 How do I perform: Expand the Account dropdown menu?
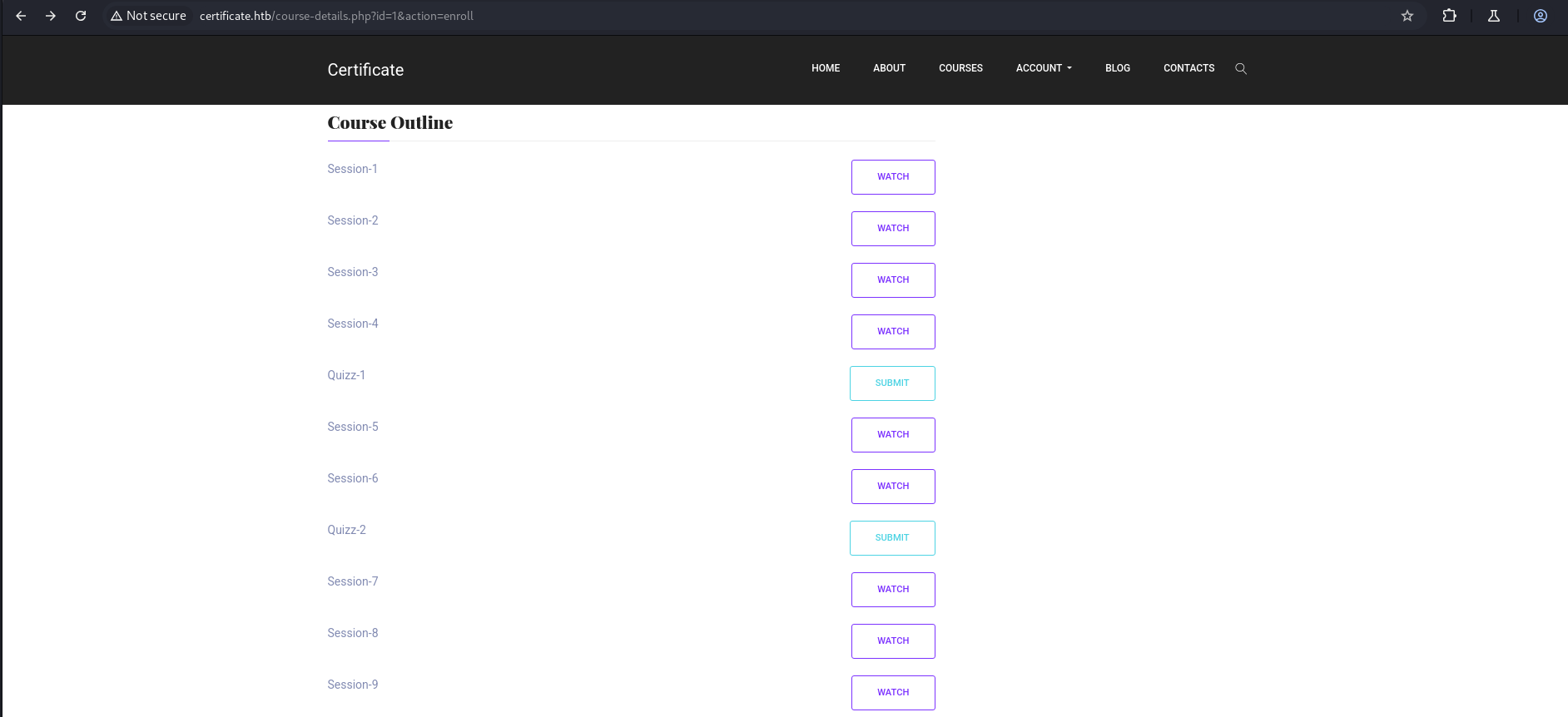1044,68
